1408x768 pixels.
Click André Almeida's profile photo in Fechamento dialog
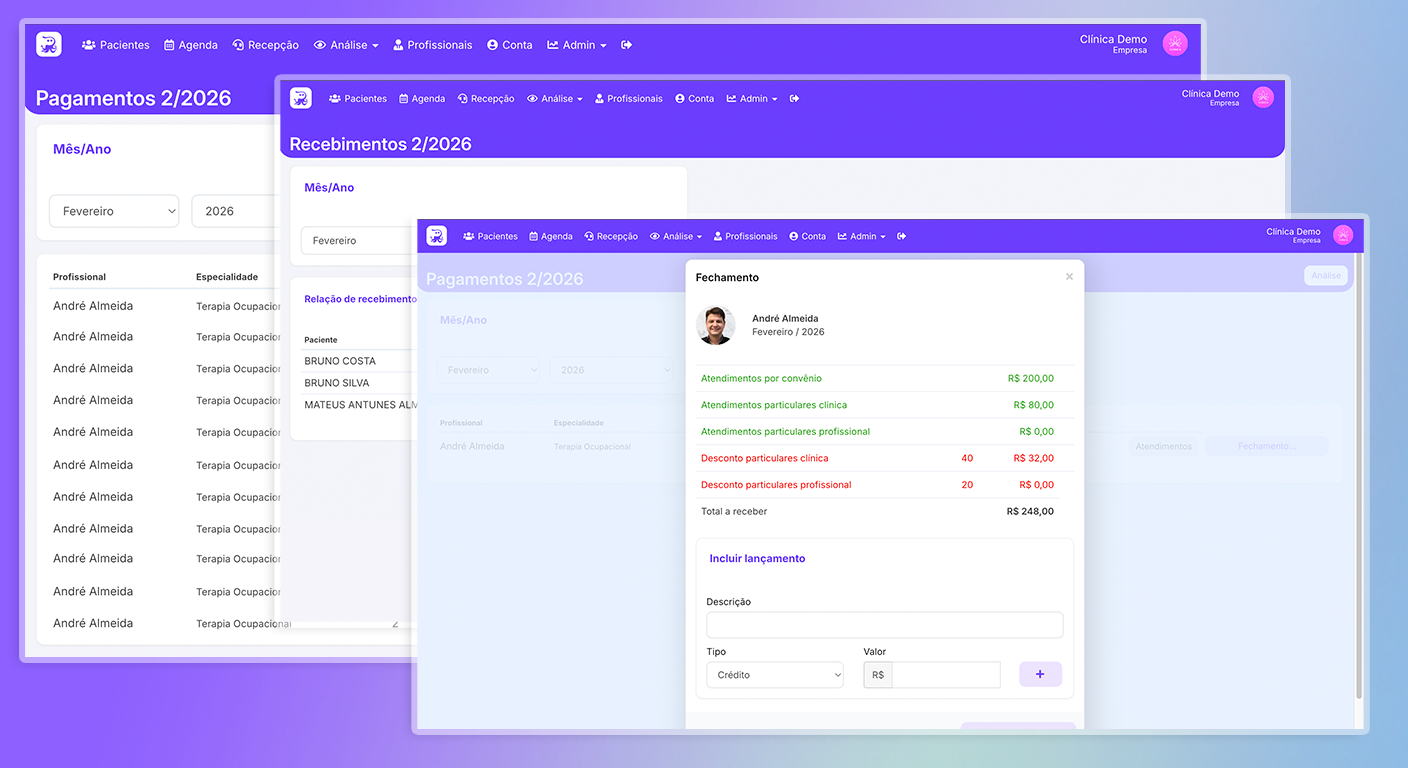point(716,325)
